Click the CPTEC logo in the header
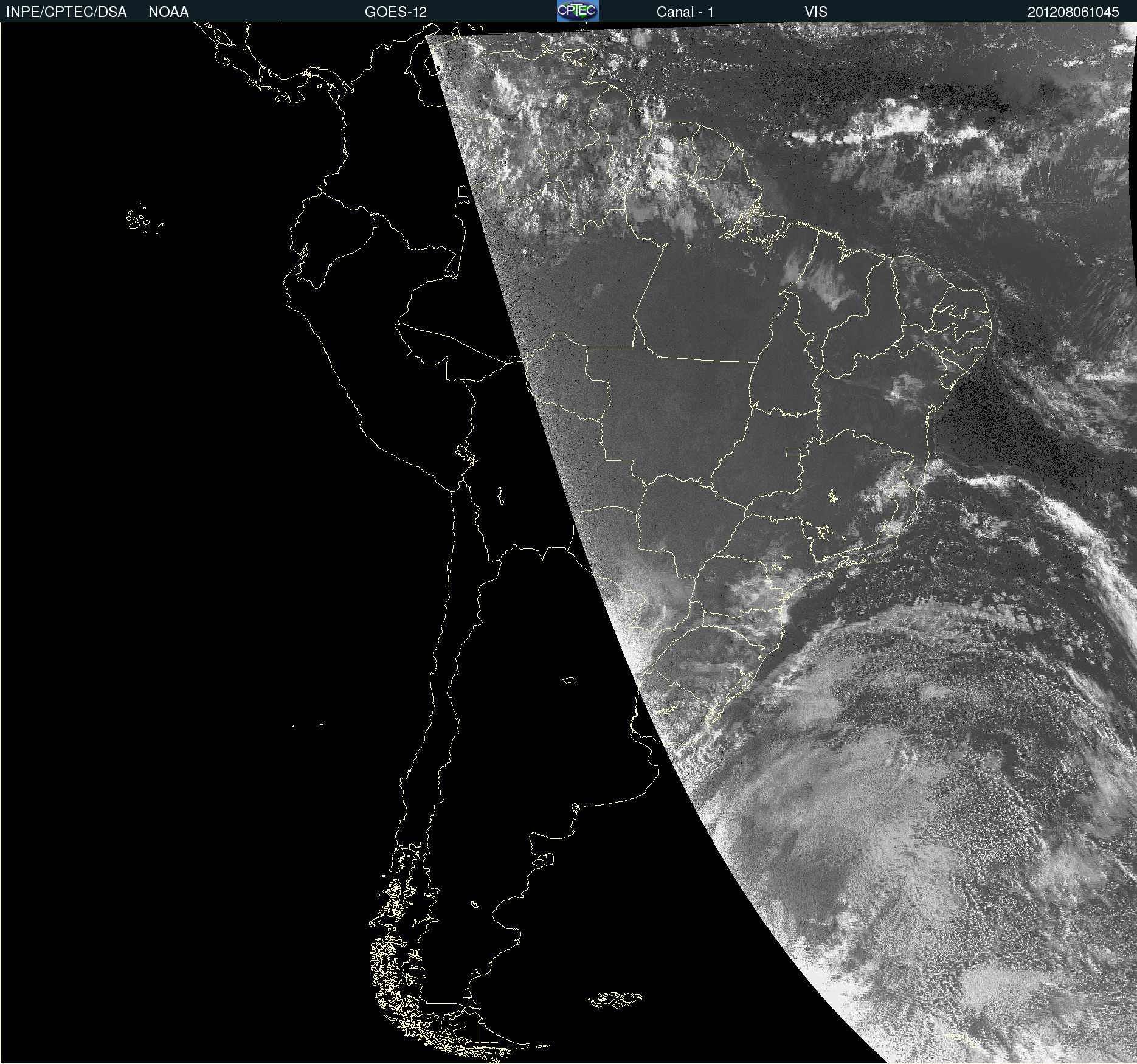This screenshot has height=1064, width=1137. [x=578, y=11]
